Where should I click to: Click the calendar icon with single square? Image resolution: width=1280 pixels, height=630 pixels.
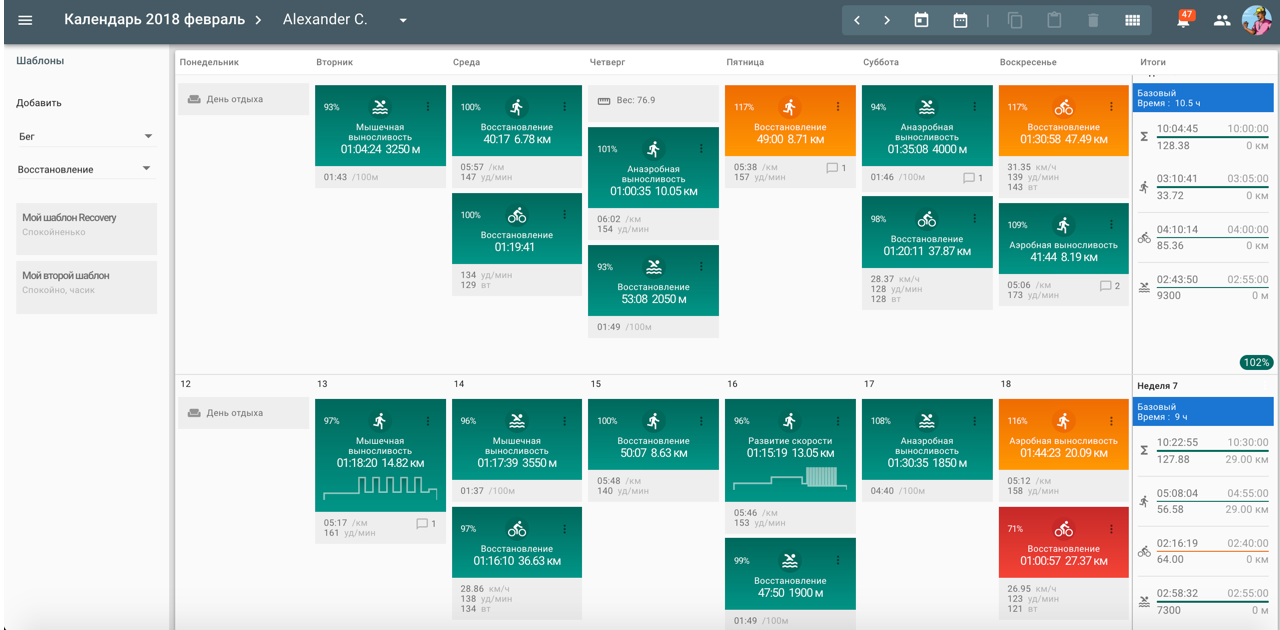tap(922, 20)
